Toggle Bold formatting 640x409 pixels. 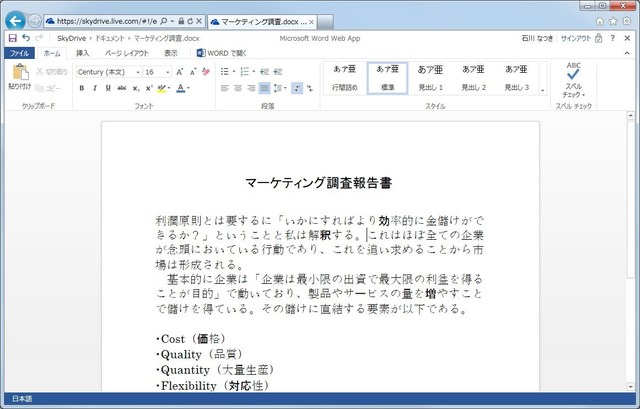81,88
